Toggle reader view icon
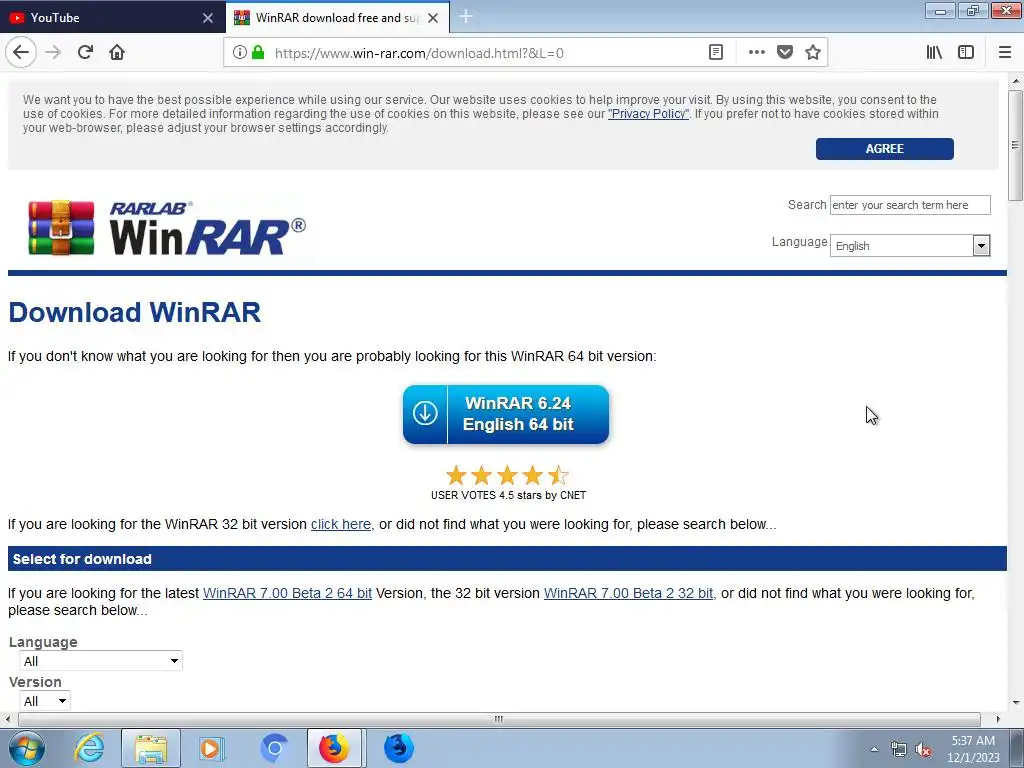The image size is (1024, 768). pos(716,52)
